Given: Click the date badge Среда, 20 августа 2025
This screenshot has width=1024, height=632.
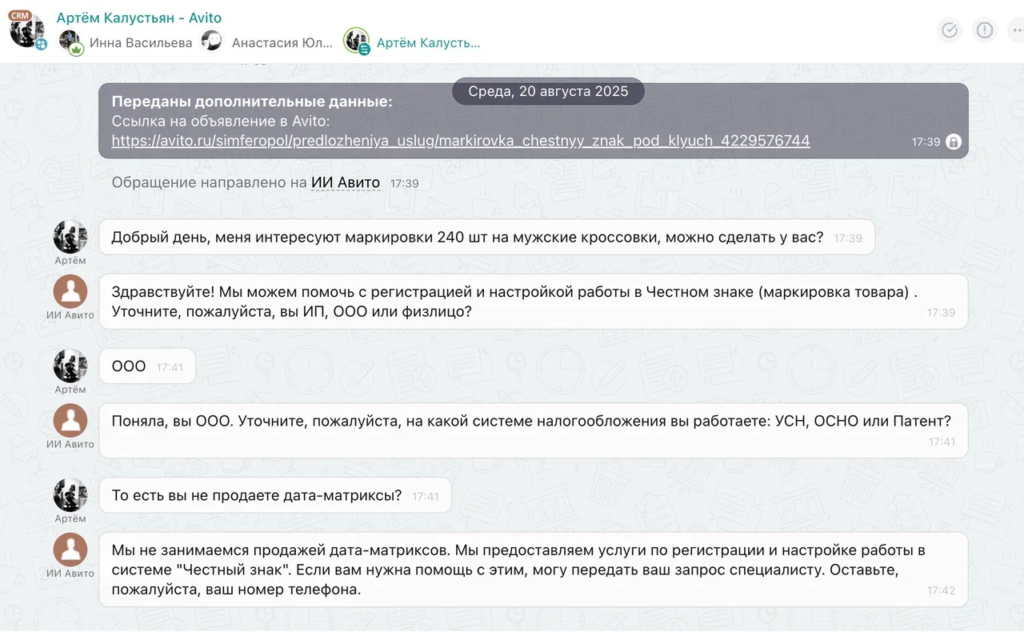Looking at the screenshot, I should 548,91.
